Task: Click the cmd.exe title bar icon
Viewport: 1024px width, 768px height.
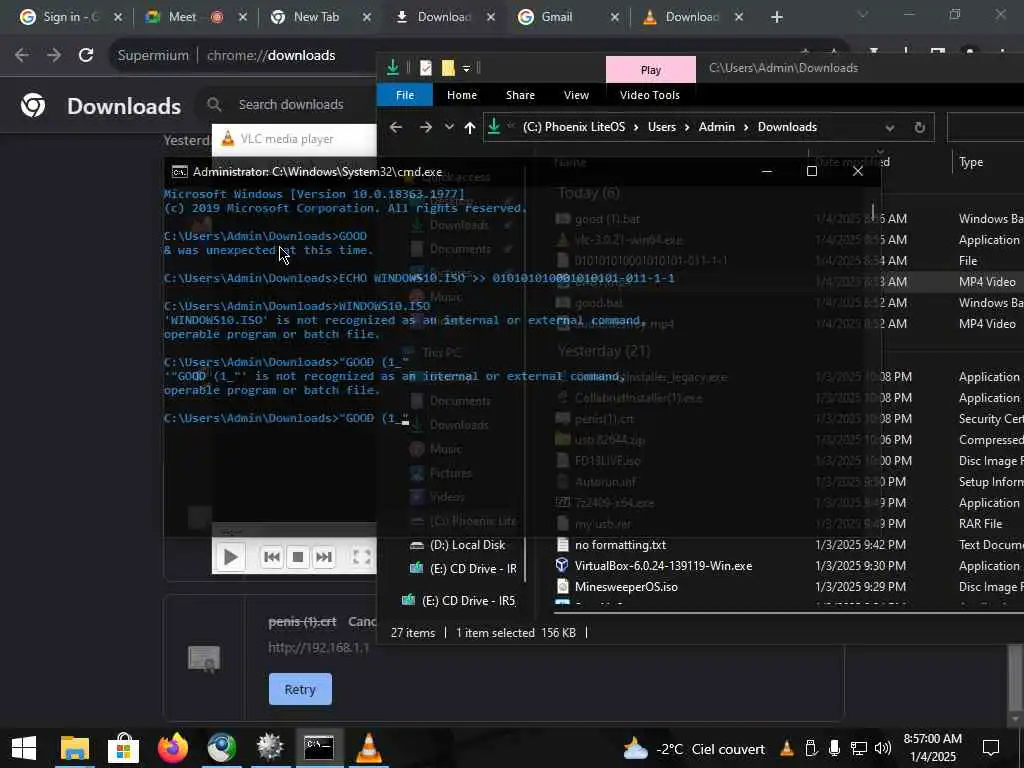Action: (x=180, y=172)
